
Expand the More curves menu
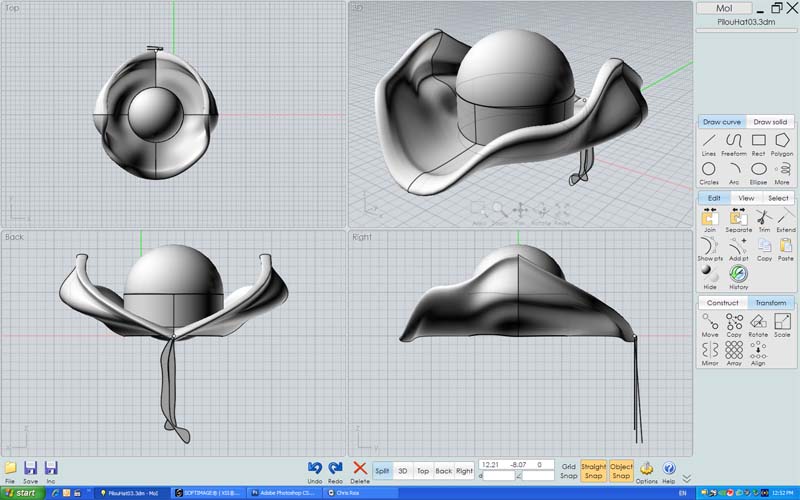point(782,173)
